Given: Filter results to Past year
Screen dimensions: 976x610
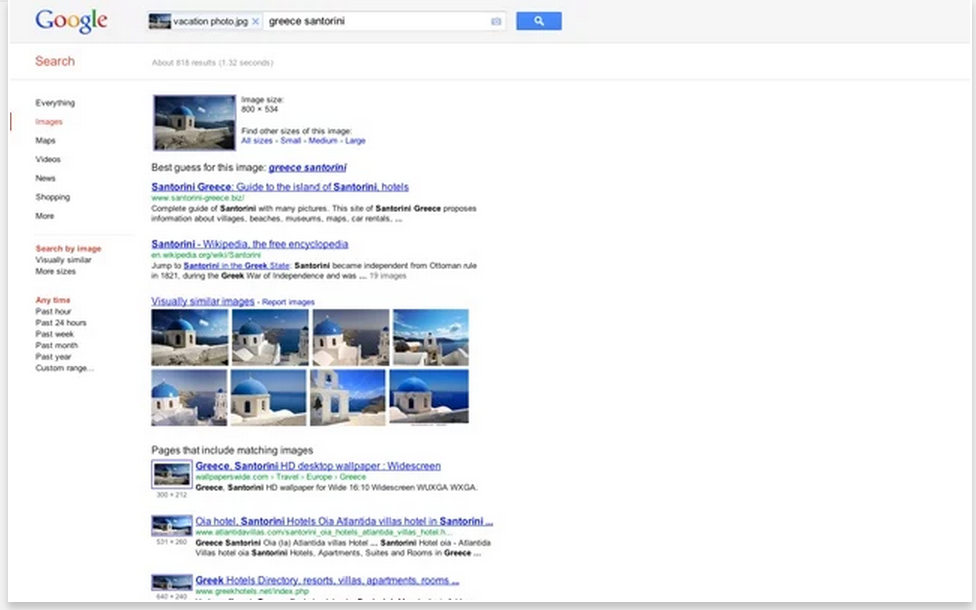Looking at the screenshot, I should (x=53, y=357).
